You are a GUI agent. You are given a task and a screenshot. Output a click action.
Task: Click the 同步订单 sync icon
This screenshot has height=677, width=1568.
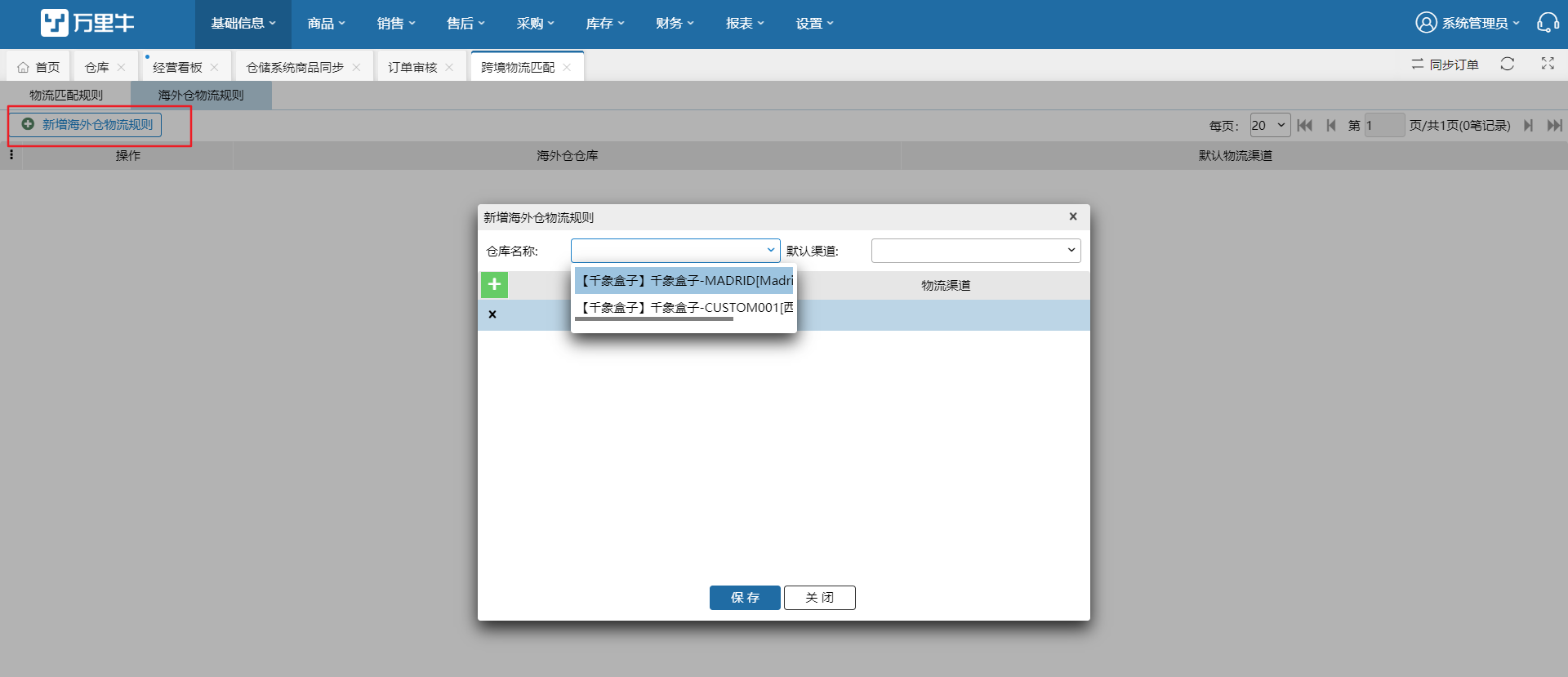(x=1417, y=64)
